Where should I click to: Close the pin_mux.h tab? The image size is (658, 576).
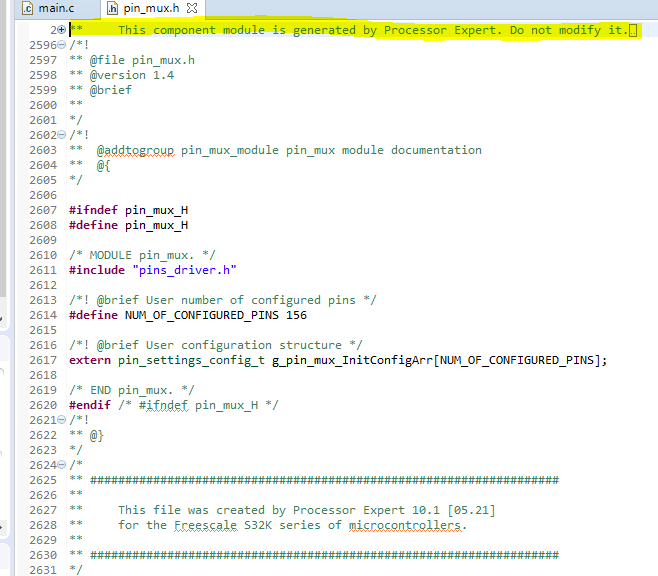[x=192, y=8]
